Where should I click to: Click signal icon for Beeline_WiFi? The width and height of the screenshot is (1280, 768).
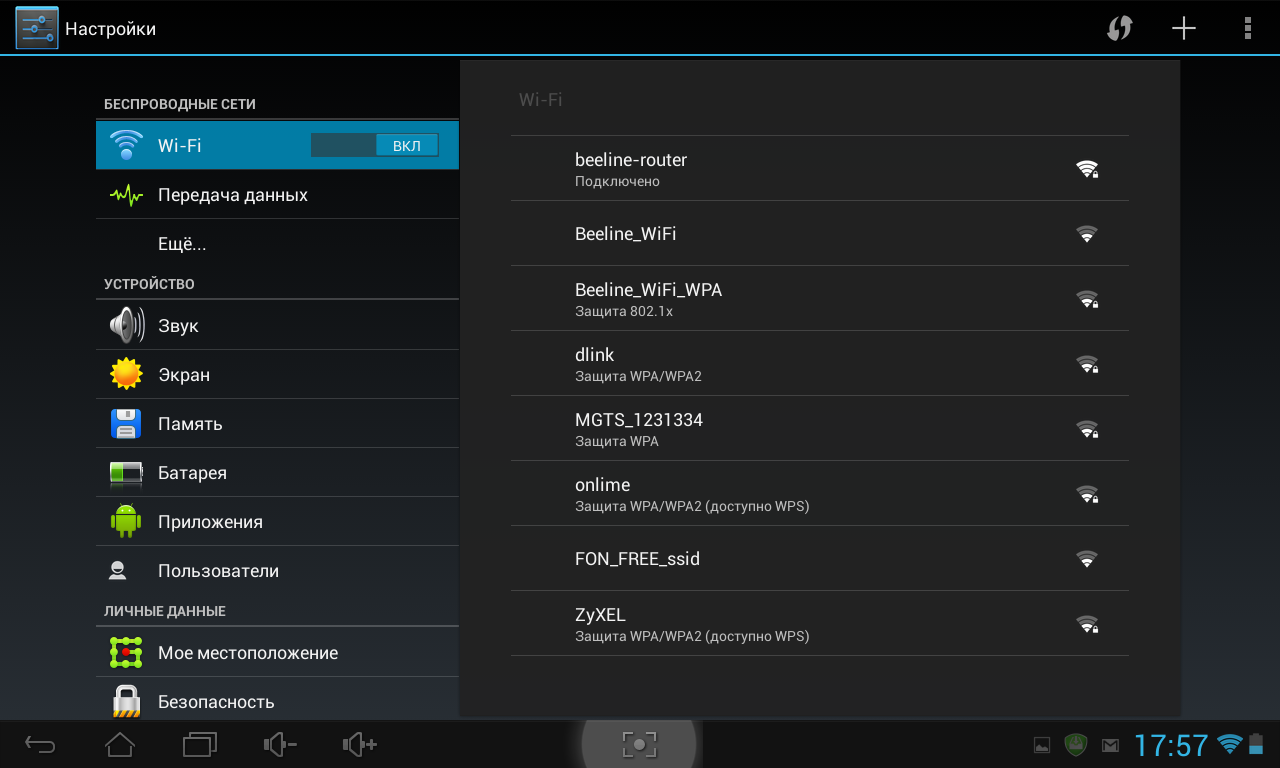[x=1087, y=234]
